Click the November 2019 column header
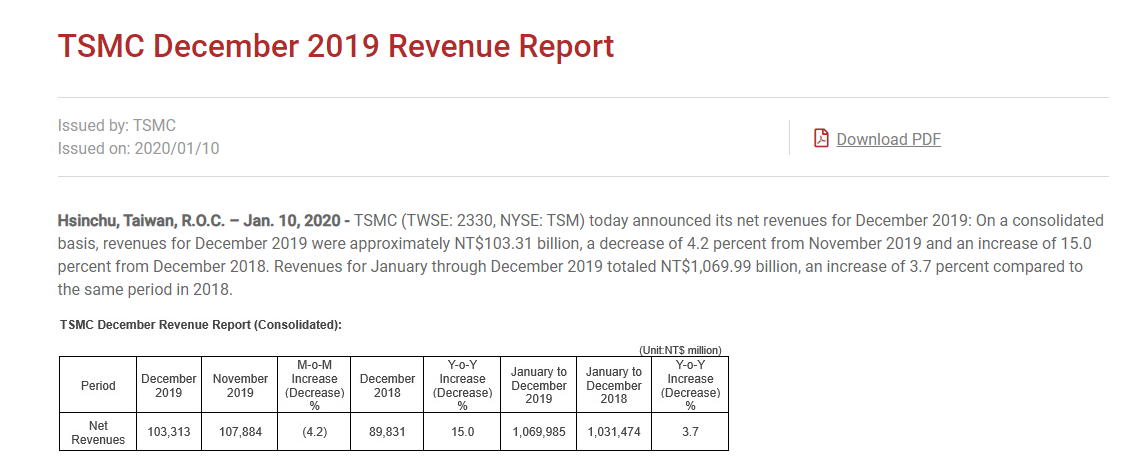Viewport: 1127px width, 476px height. click(240, 385)
